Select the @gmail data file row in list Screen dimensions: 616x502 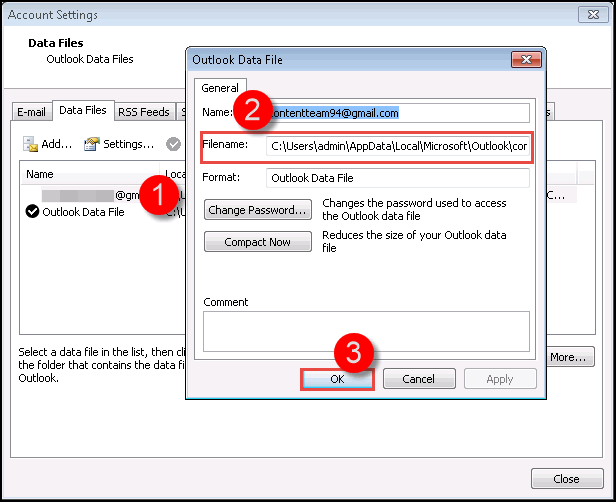[103, 195]
